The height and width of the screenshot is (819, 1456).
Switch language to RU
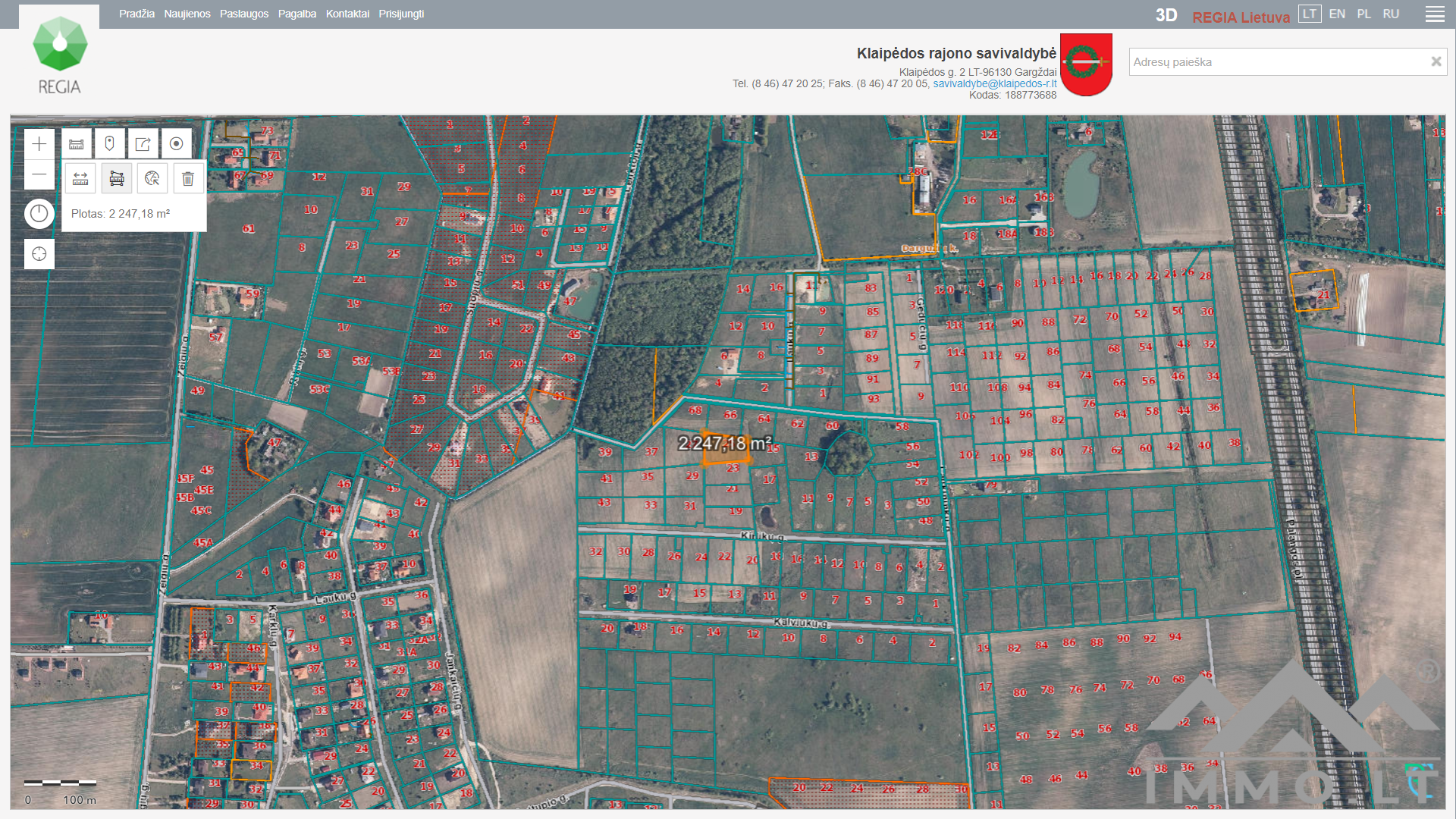pyautogui.click(x=1391, y=14)
